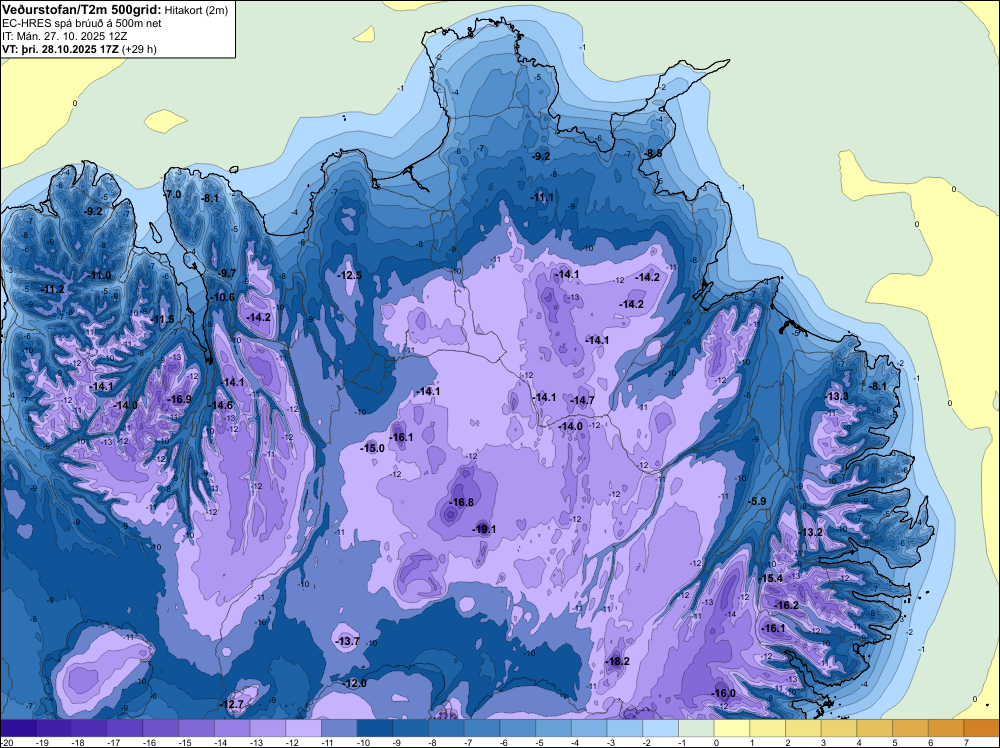This screenshot has width=1000, height=748.
Task: Click the -11.0 temperature label
Action: click(99, 275)
